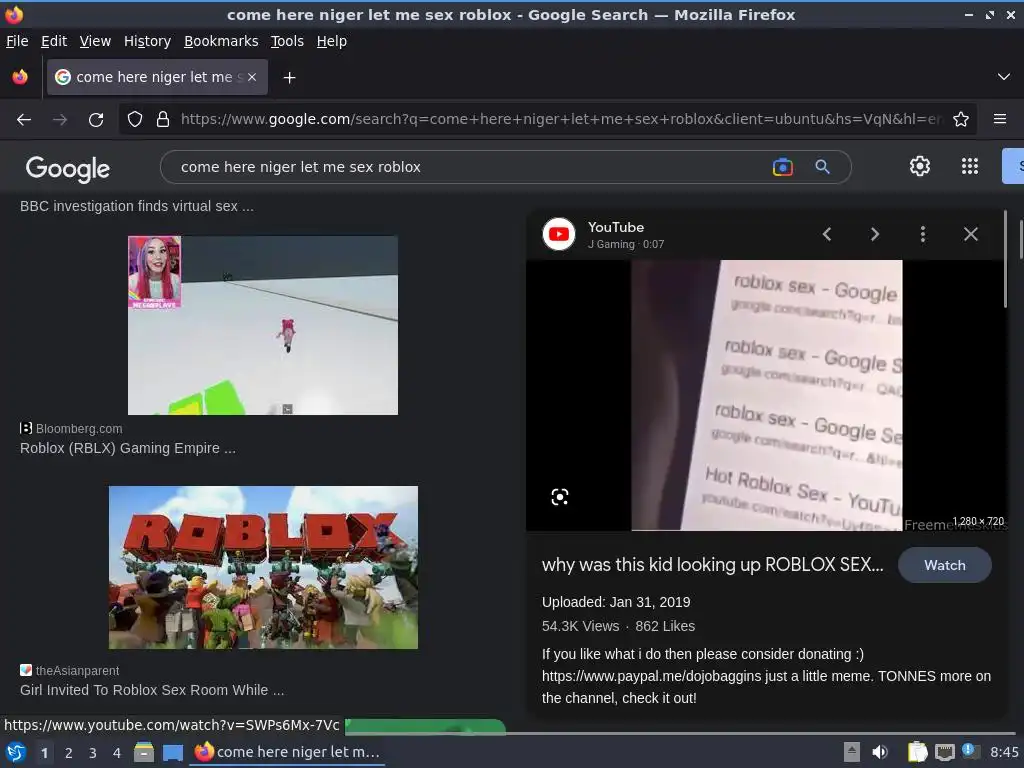Show next image in preview panel

pos(875,234)
